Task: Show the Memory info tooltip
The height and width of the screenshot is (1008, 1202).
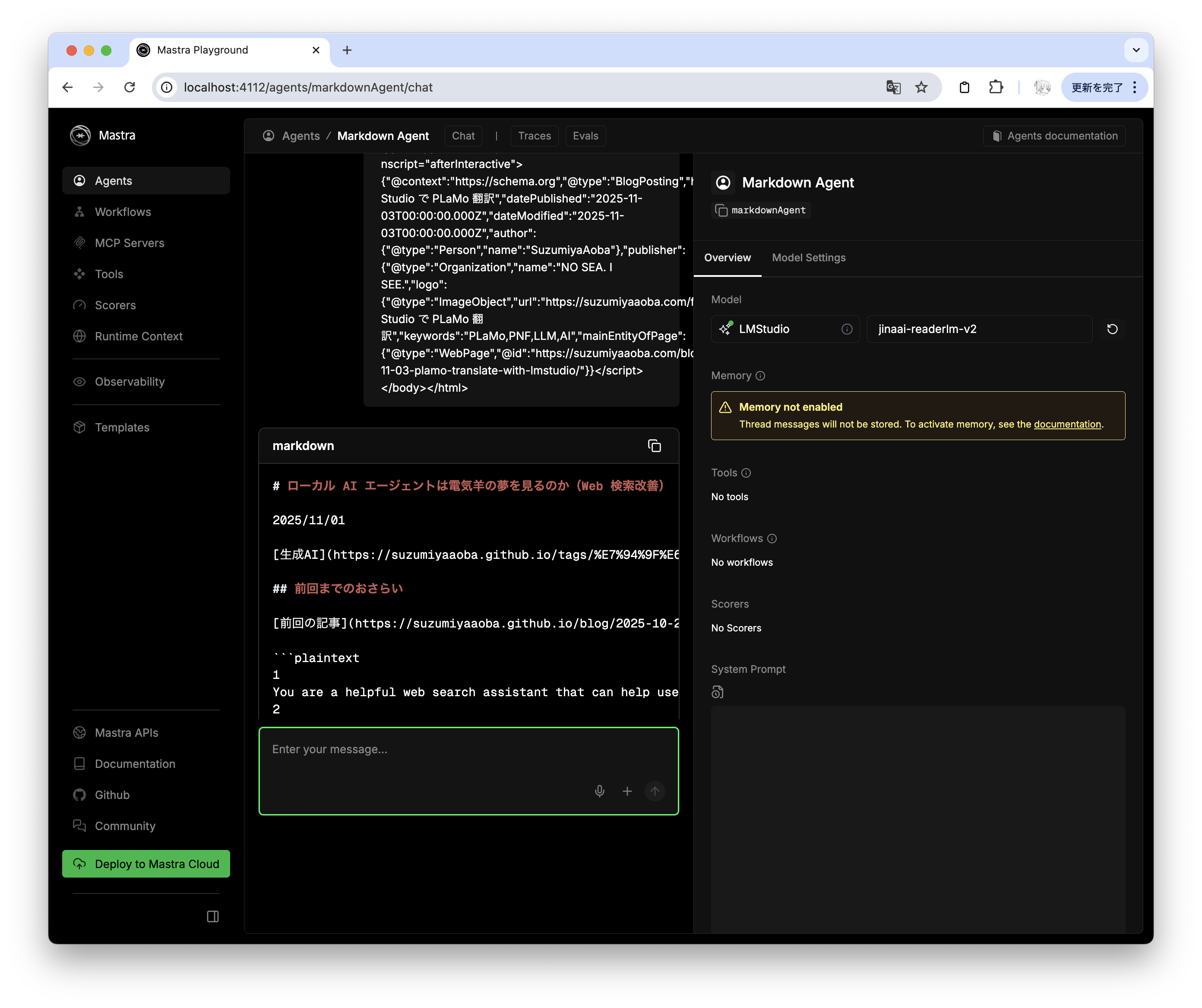Action: click(x=761, y=375)
